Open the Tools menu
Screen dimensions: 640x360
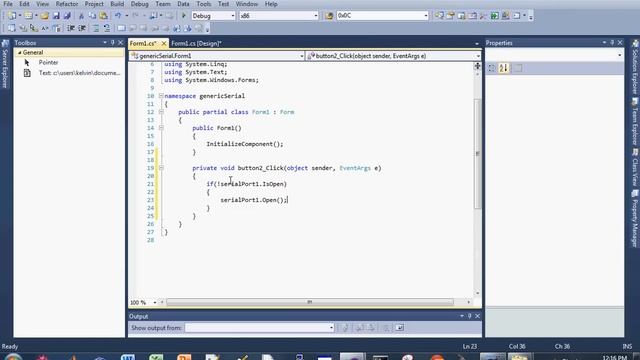(204, 4)
